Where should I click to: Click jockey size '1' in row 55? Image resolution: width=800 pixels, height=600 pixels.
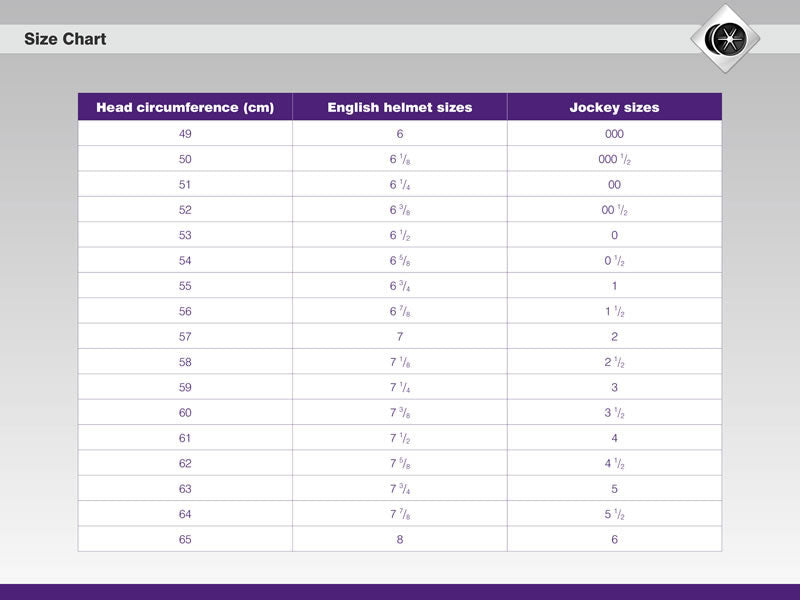click(614, 286)
